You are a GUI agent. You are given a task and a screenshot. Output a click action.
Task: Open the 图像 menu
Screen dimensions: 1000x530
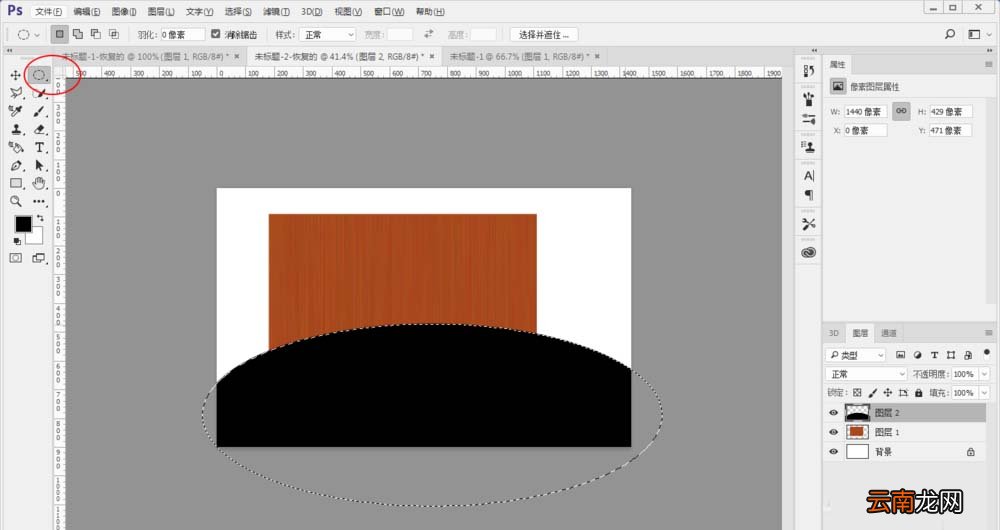pyautogui.click(x=124, y=11)
